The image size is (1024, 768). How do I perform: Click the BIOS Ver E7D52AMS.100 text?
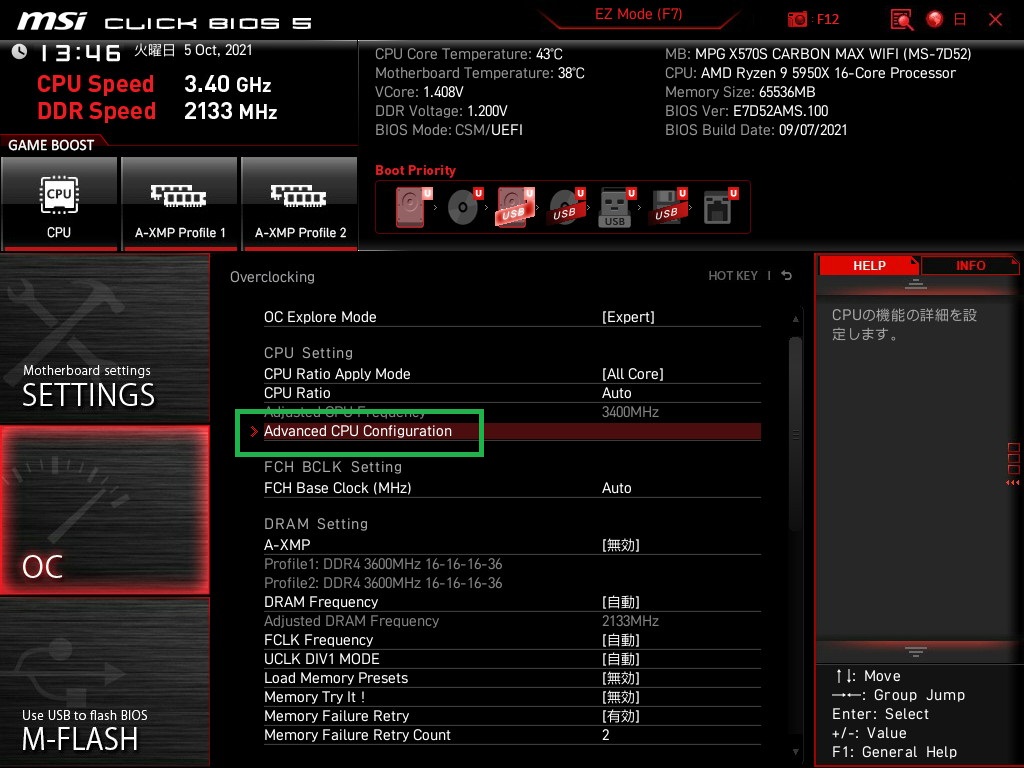[x=746, y=111]
